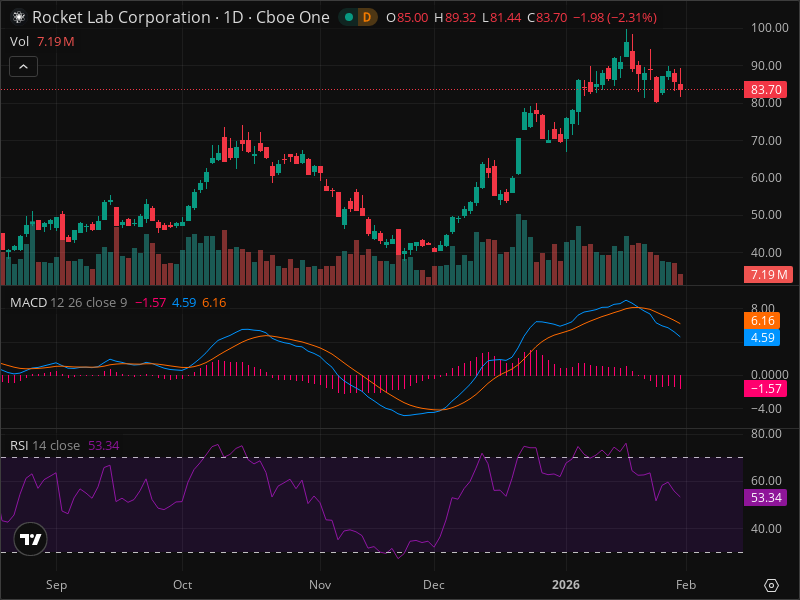Click the orange 6.16 signal value label
800x600 pixels.
762,321
